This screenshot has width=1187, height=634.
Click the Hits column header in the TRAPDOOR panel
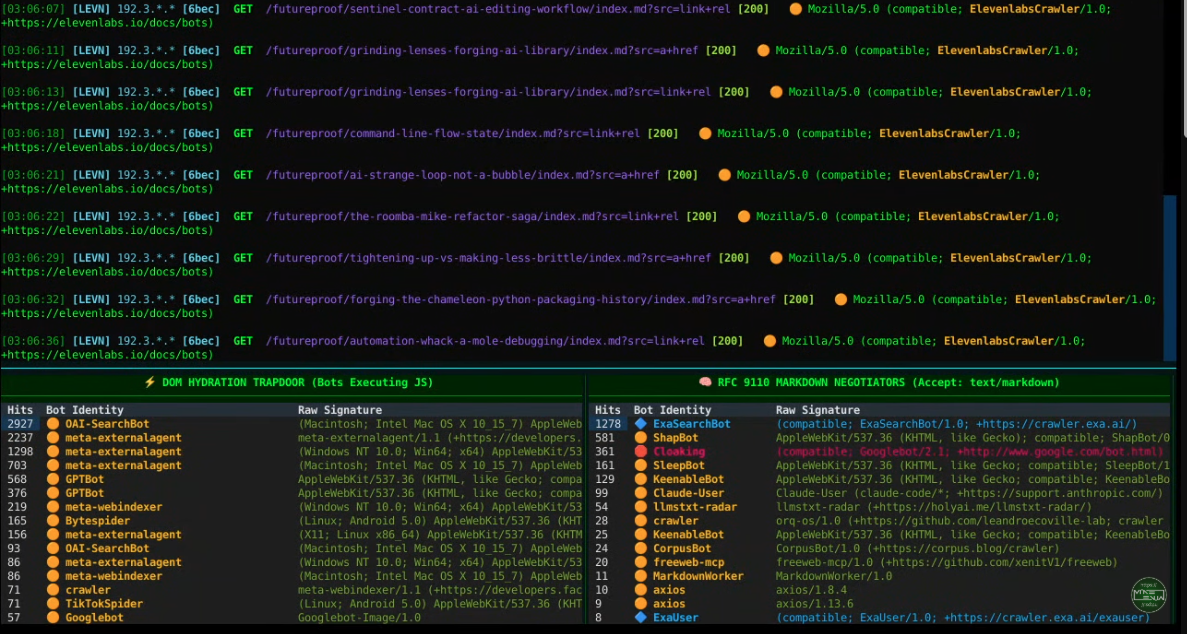[20, 410]
